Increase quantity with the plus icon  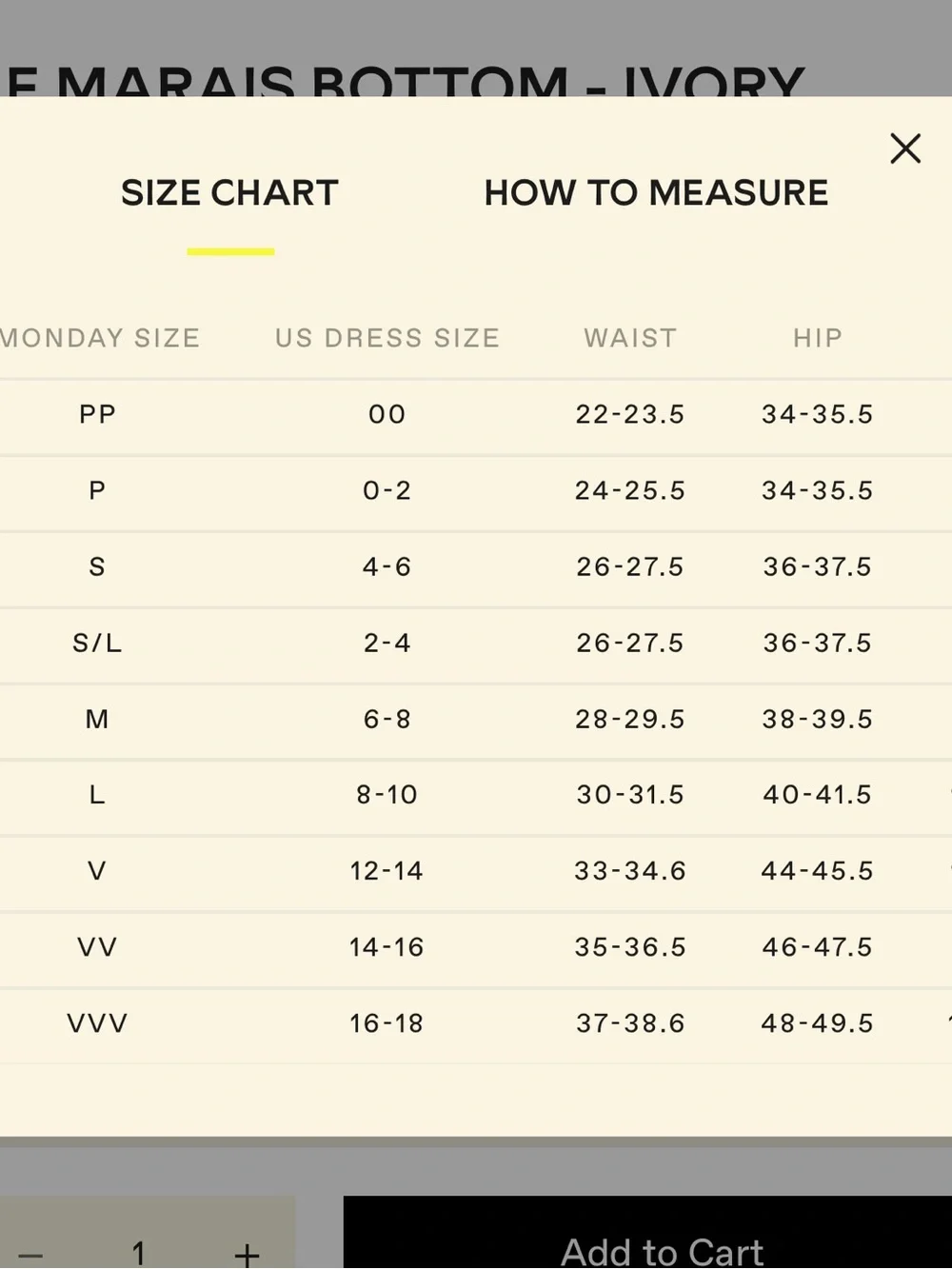(x=247, y=1254)
